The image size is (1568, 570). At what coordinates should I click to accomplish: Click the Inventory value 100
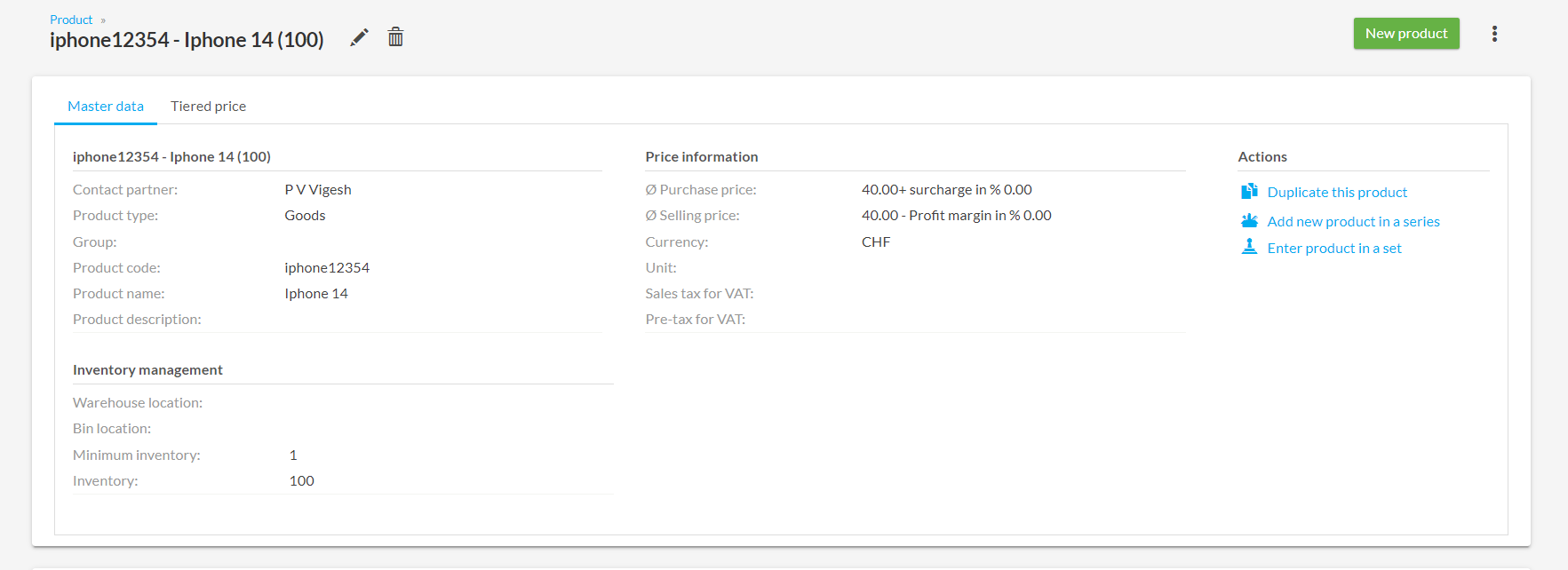(x=302, y=481)
